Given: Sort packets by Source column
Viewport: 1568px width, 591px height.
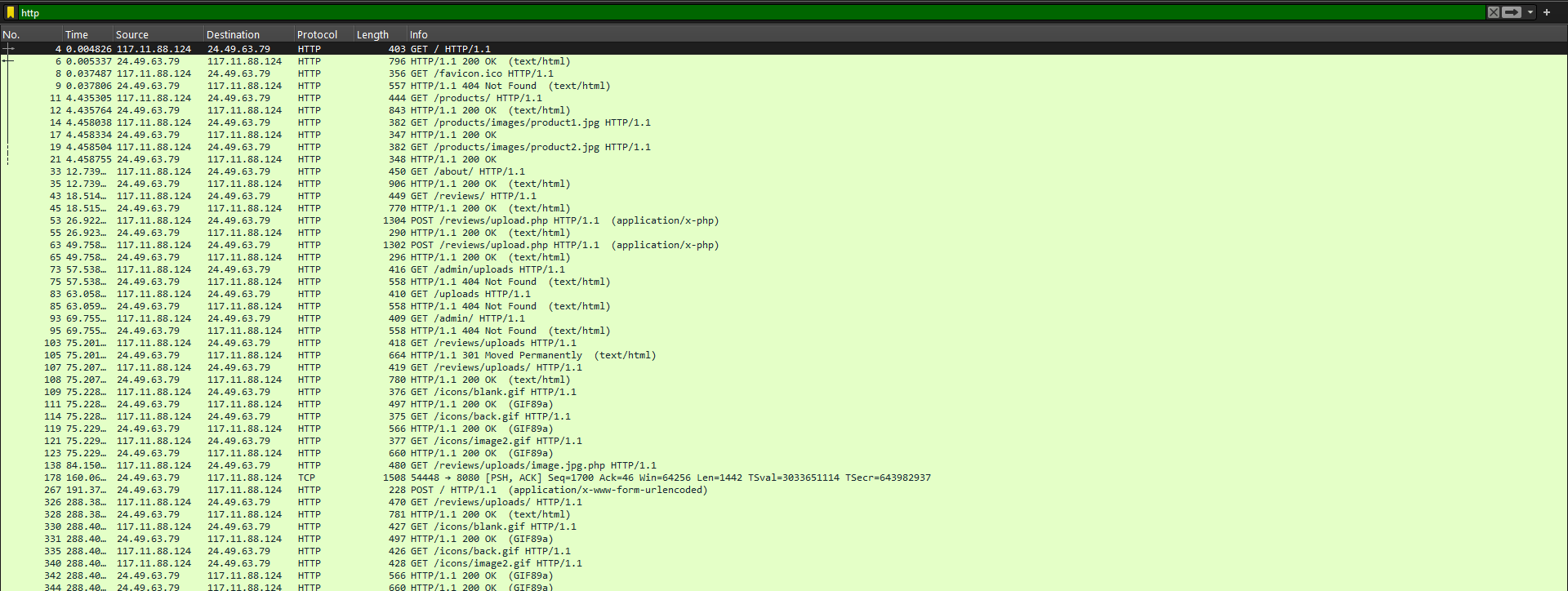Looking at the screenshot, I should click(x=158, y=34).
